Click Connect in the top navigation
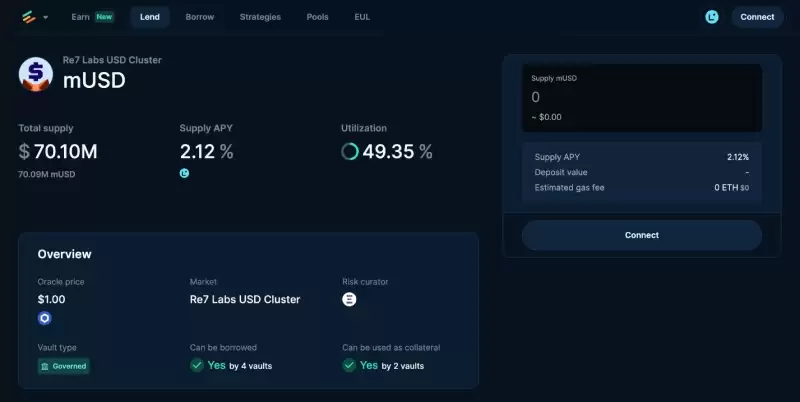Image resolution: width=800 pixels, height=402 pixels. [757, 17]
